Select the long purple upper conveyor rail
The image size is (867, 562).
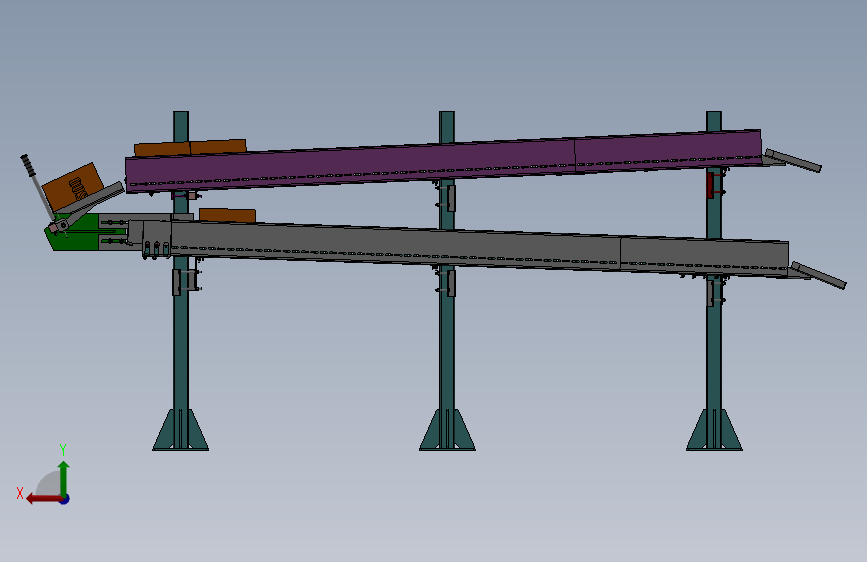pyautogui.click(x=351, y=165)
